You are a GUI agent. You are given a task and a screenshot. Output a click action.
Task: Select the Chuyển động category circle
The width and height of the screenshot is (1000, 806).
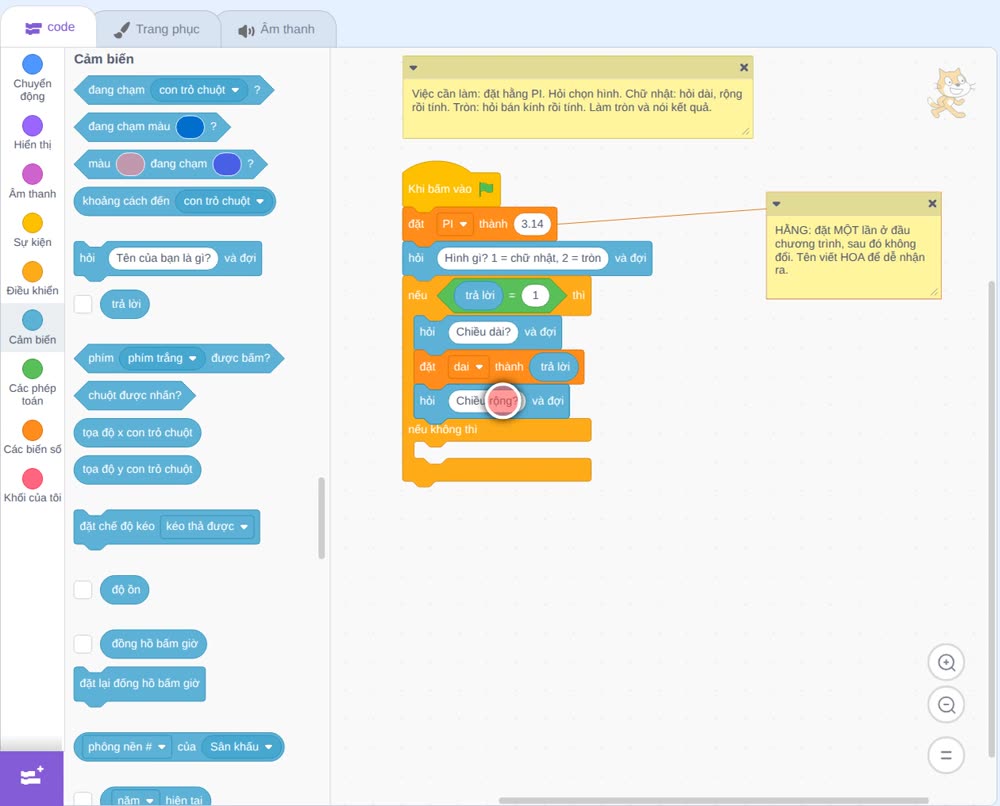coord(33,64)
